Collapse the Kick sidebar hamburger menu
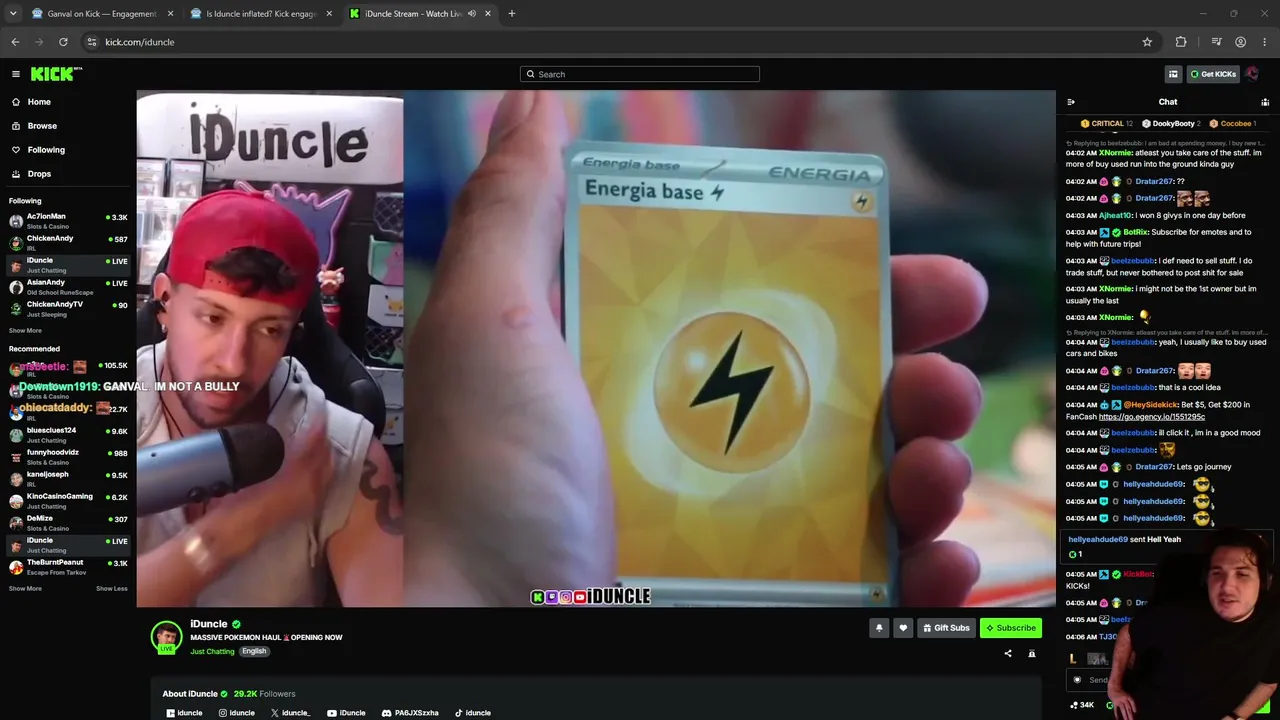 [16, 74]
